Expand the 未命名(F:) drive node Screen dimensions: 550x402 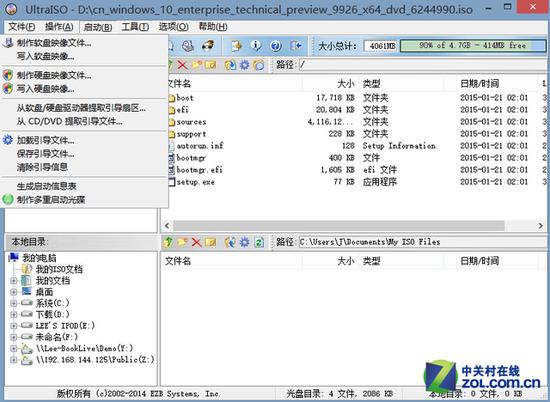(x=14, y=337)
